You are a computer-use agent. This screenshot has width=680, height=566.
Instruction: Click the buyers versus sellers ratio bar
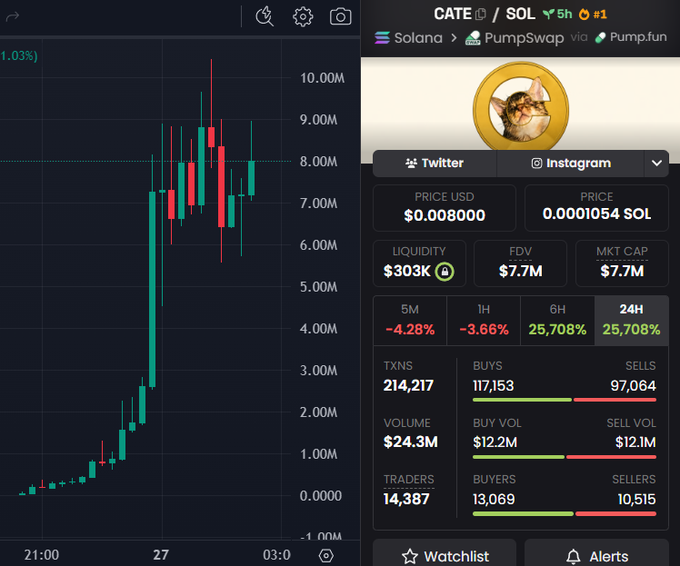coord(564,514)
